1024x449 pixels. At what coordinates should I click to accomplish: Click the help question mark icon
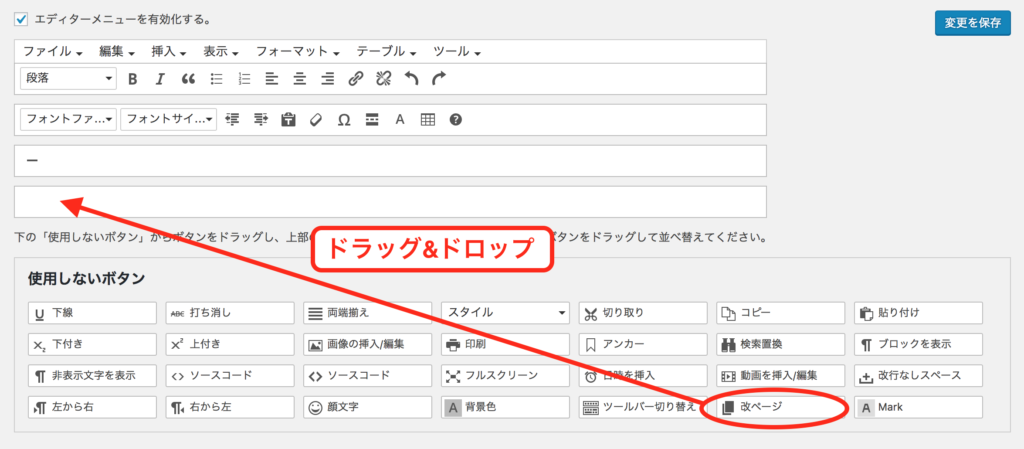coord(455,120)
